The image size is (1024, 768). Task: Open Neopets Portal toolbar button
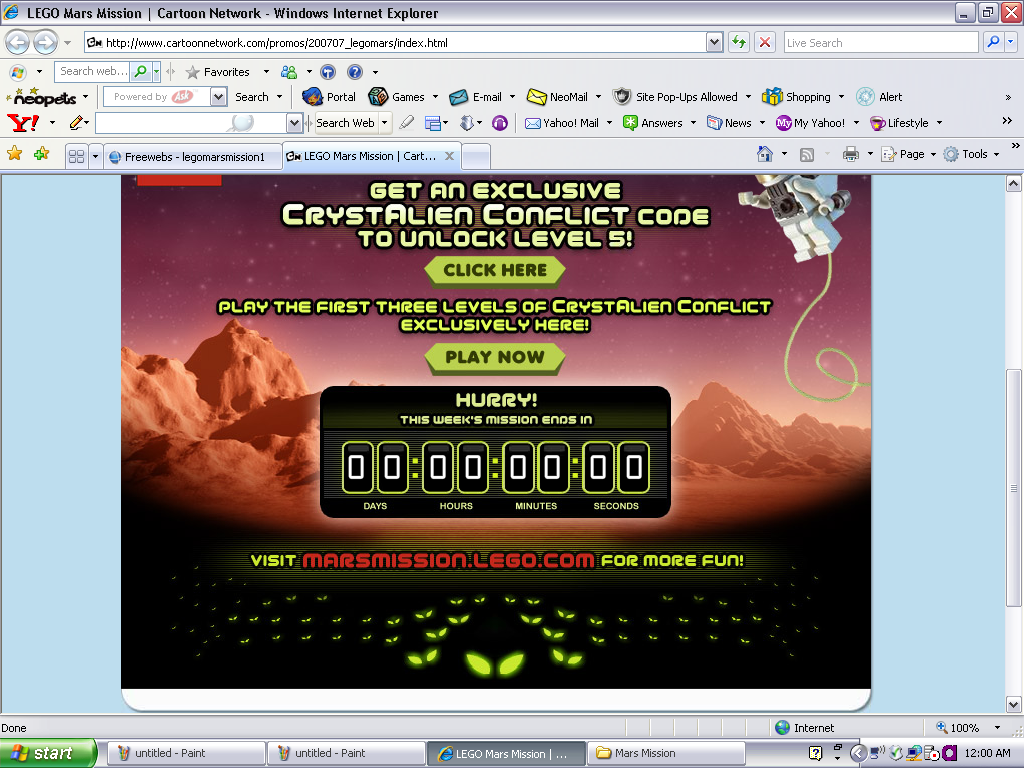[x=329, y=97]
